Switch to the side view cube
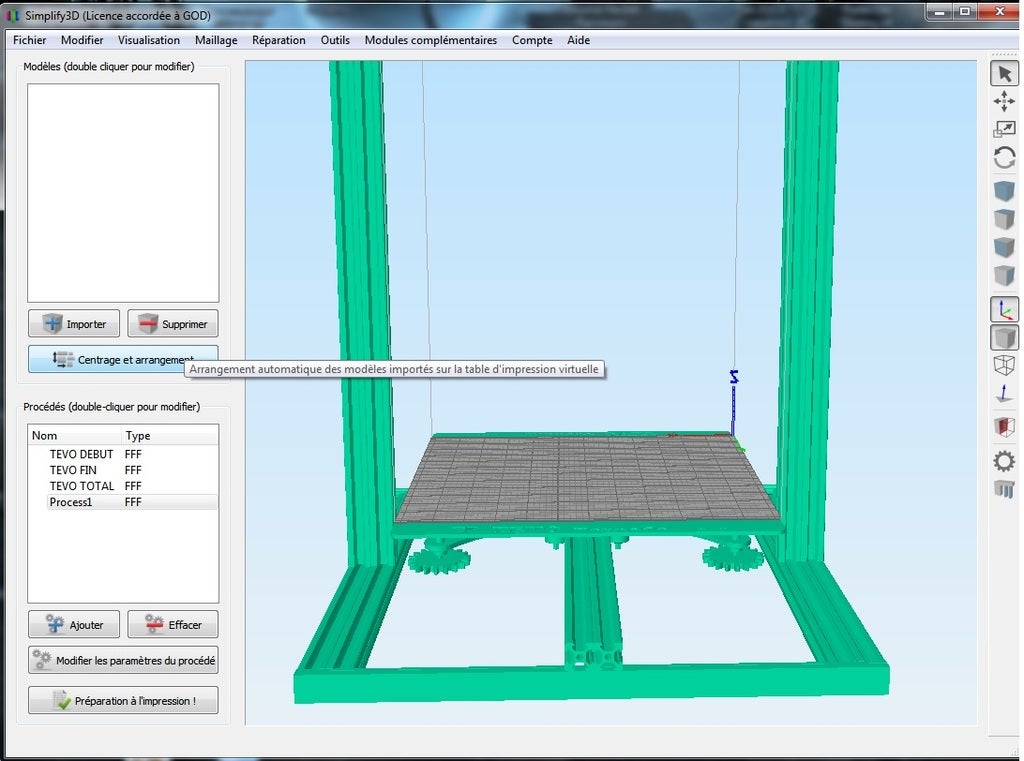The height and width of the screenshot is (761, 1024). [1004, 275]
